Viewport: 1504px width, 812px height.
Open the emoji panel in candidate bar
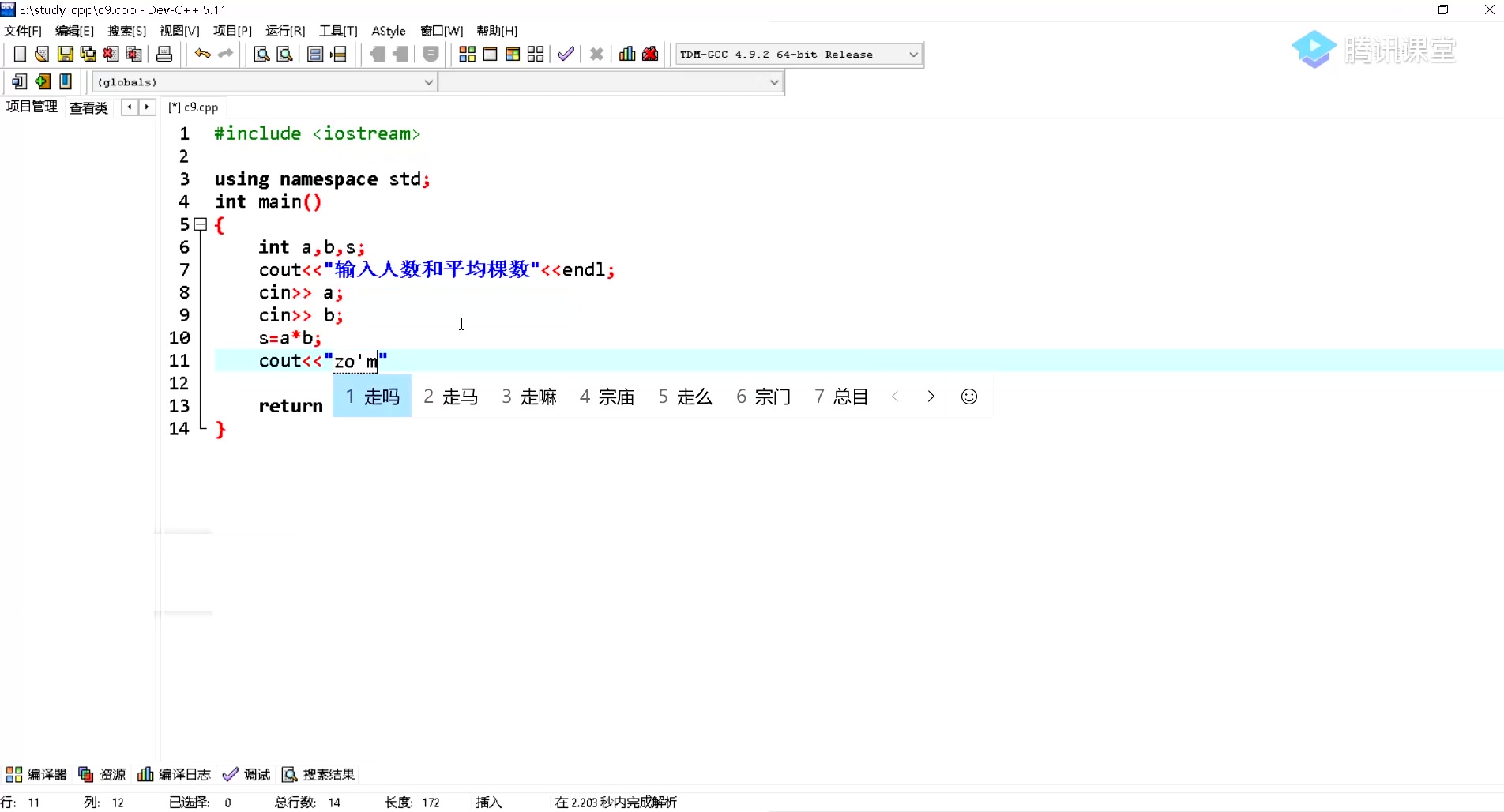[969, 397]
